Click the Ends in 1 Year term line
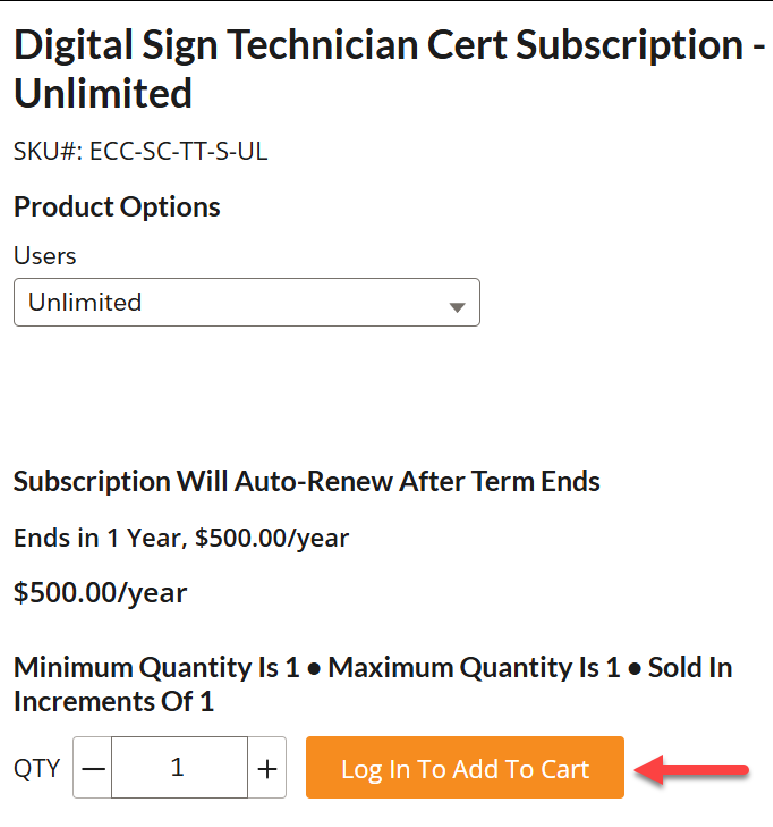Screen dimensions: 773x827 coord(181,538)
